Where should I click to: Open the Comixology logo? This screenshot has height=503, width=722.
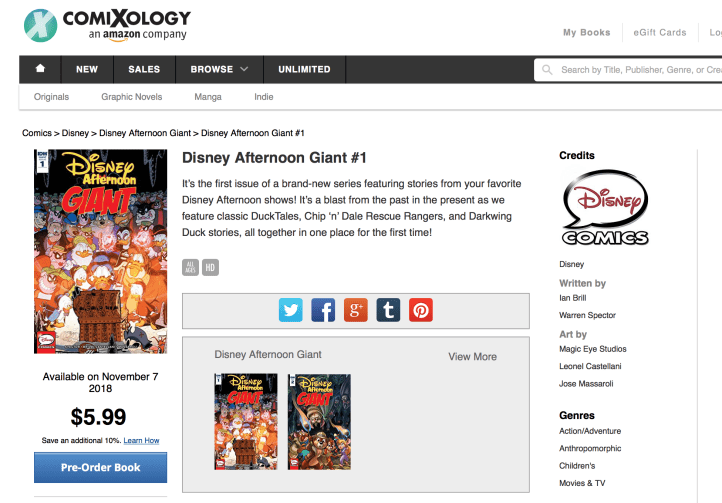[107, 25]
